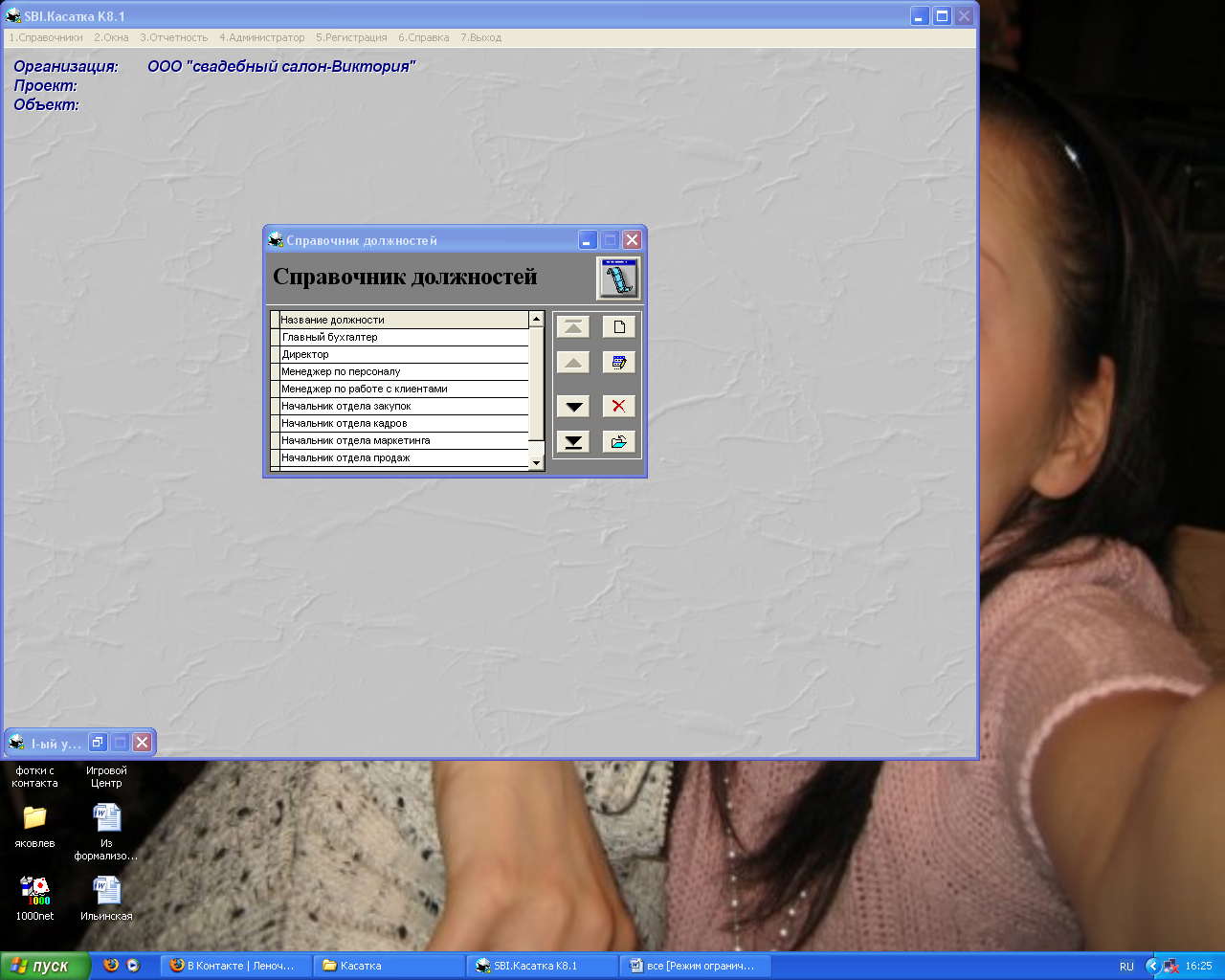This screenshot has height=980, width=1225.
Task: Click the network icon in the system tray
Action: (1170, 967)
